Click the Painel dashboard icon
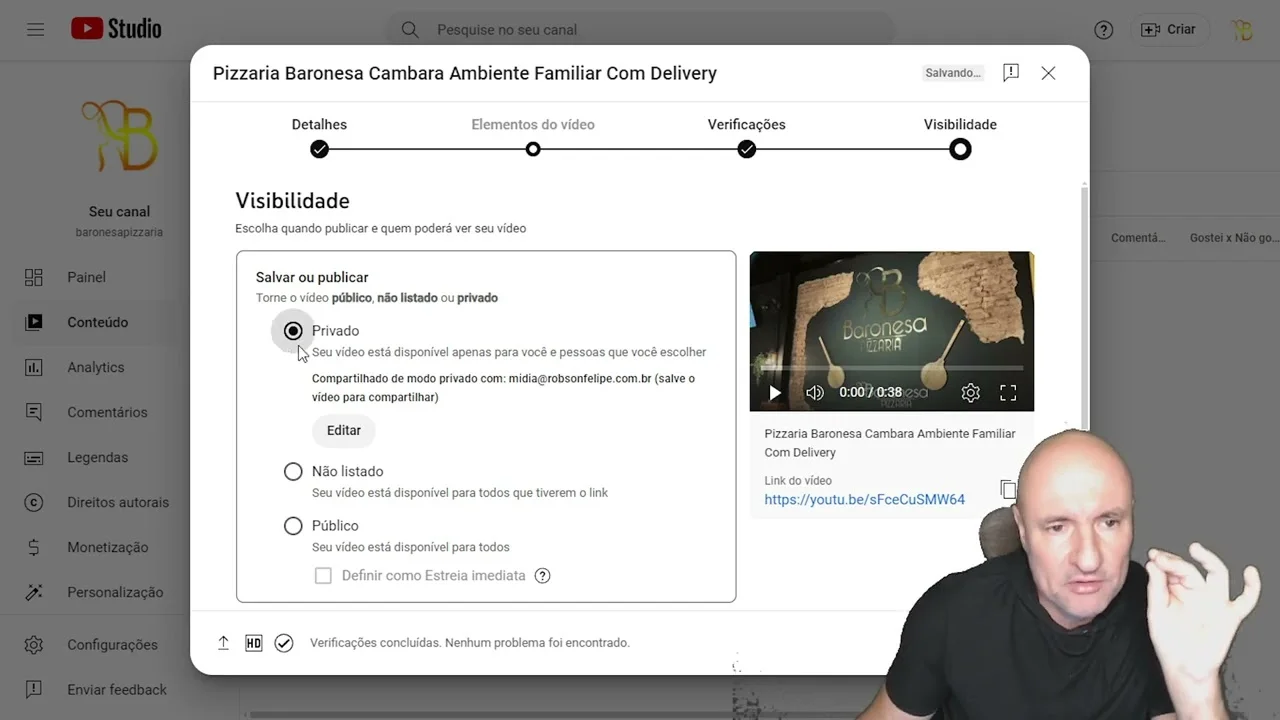Screen dimensions: 1280x720 pyautogui.click(x=34, y=277)
